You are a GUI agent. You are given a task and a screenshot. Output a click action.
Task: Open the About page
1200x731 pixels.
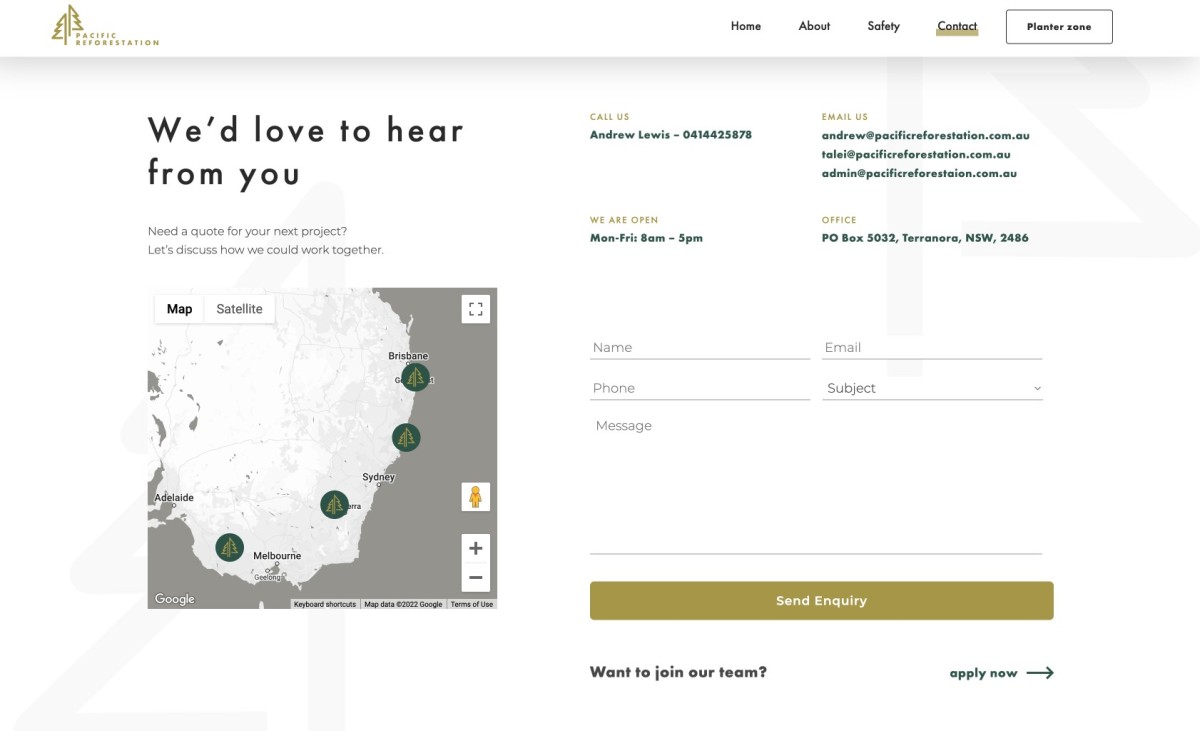814,26
